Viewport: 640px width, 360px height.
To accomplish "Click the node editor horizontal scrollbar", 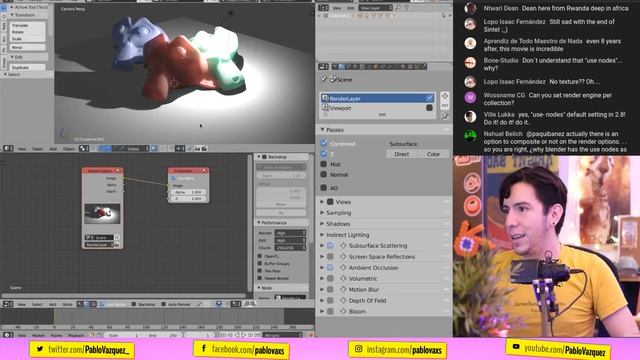I will 124,295.
